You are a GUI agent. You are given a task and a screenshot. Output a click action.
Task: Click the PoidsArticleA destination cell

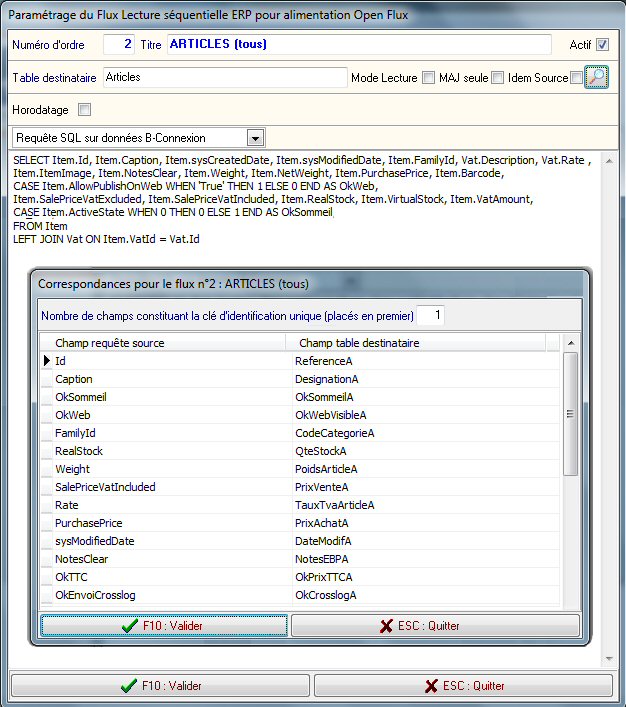pos(426,469)
